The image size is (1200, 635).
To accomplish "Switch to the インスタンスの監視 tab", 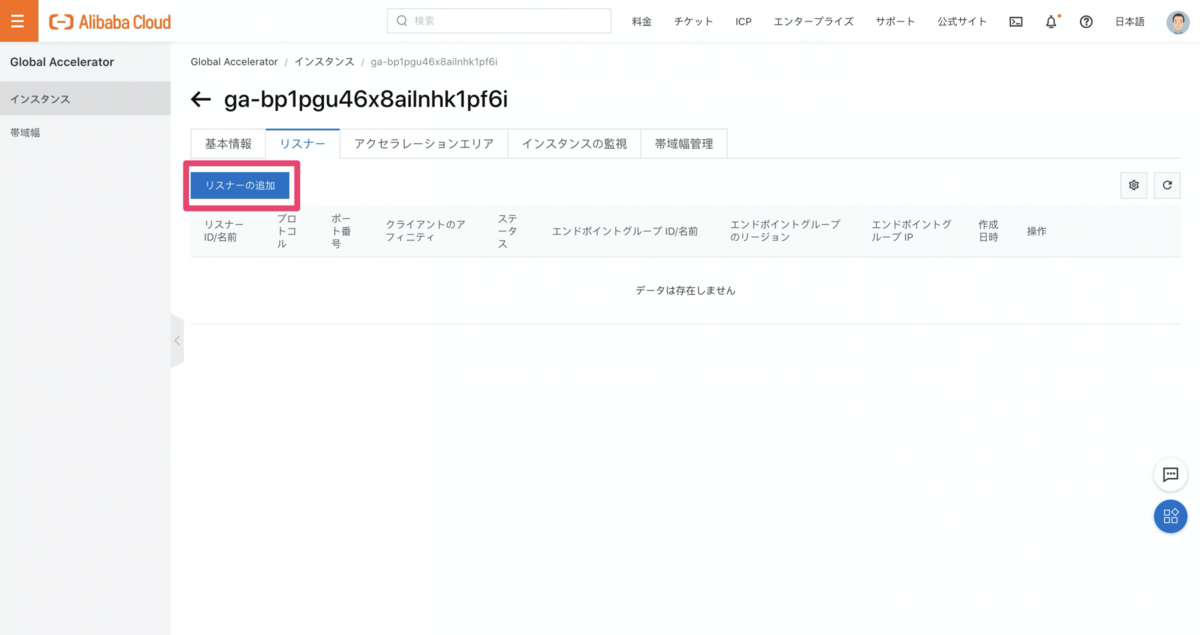I will 574,143.
